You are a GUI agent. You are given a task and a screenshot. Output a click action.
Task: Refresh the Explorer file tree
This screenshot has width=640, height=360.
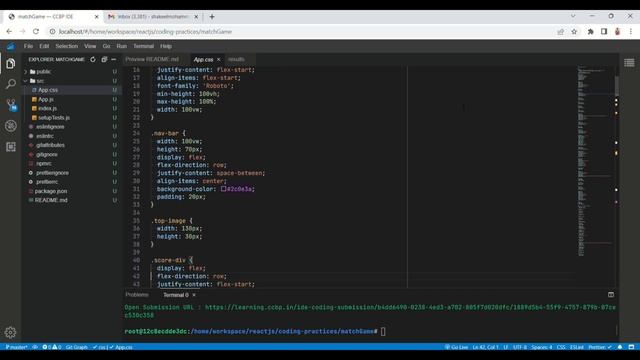(x=93, y=60)
